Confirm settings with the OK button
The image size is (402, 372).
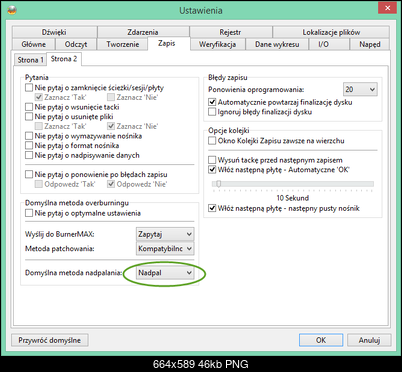coord(321,340)
